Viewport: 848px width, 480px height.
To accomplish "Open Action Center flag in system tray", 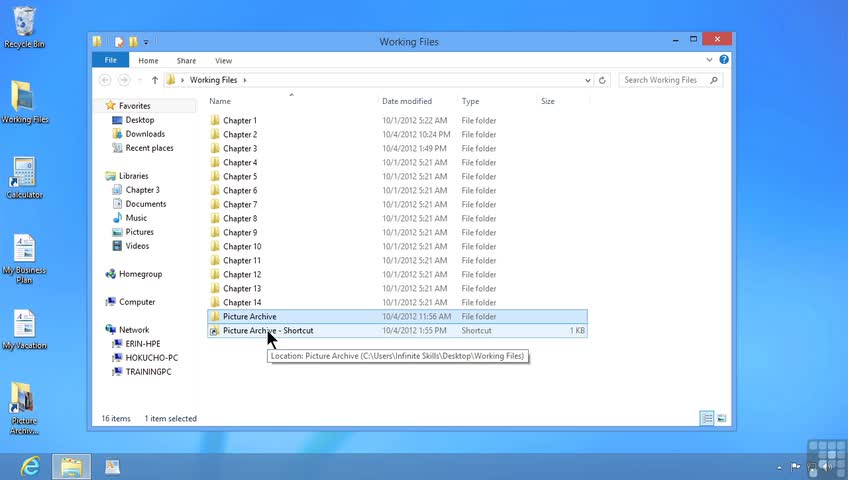I will (x=796, y=467).
